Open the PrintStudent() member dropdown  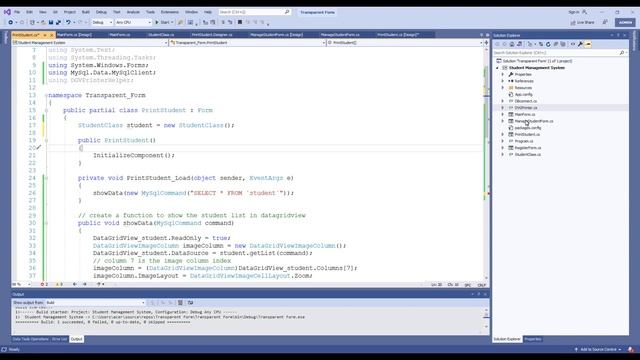pos(404,42)
